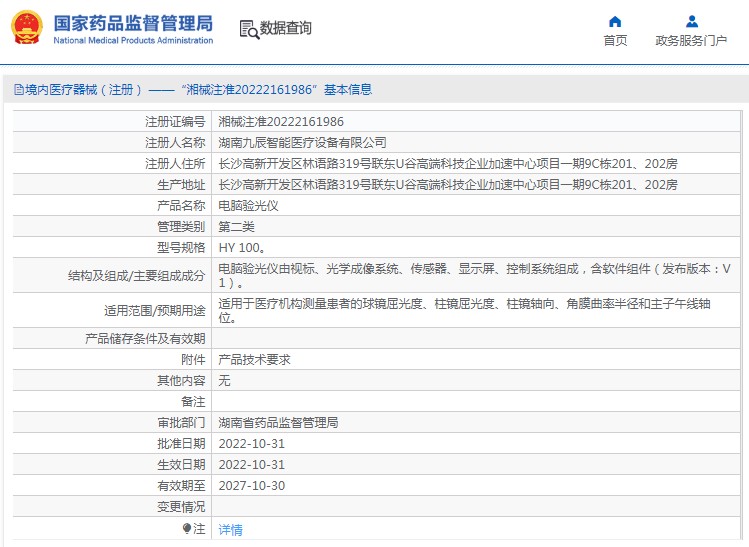
Task: Click the 首页 house icon
Action: tap(615, 21)
